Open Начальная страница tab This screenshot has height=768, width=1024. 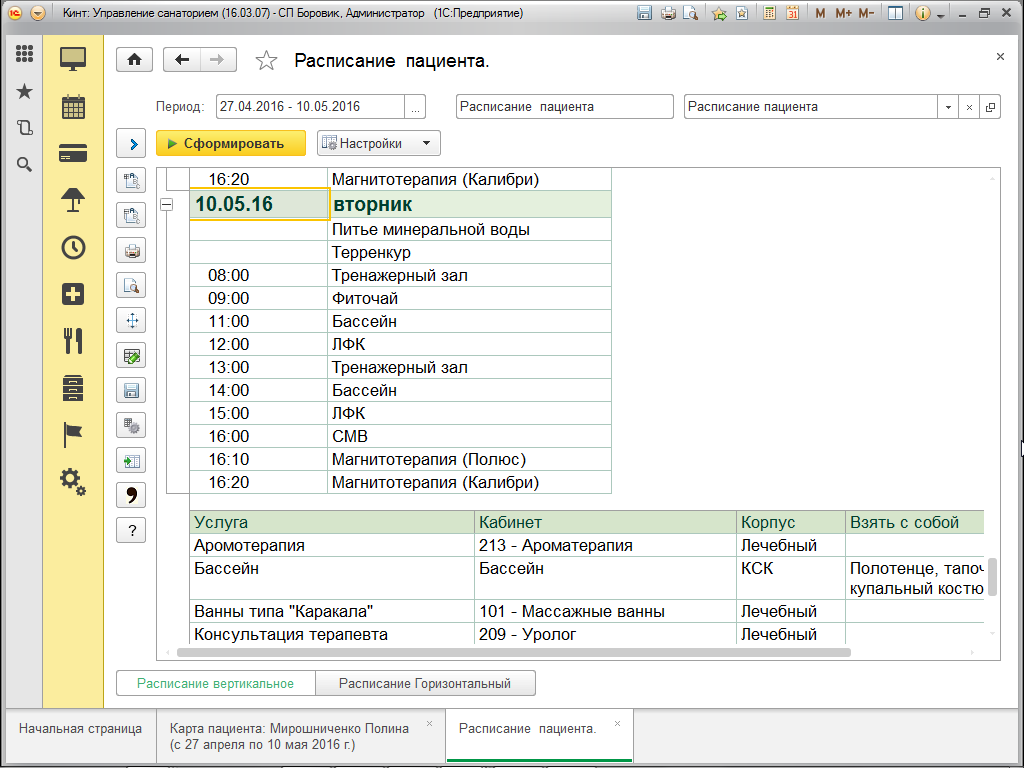point(80,729)
